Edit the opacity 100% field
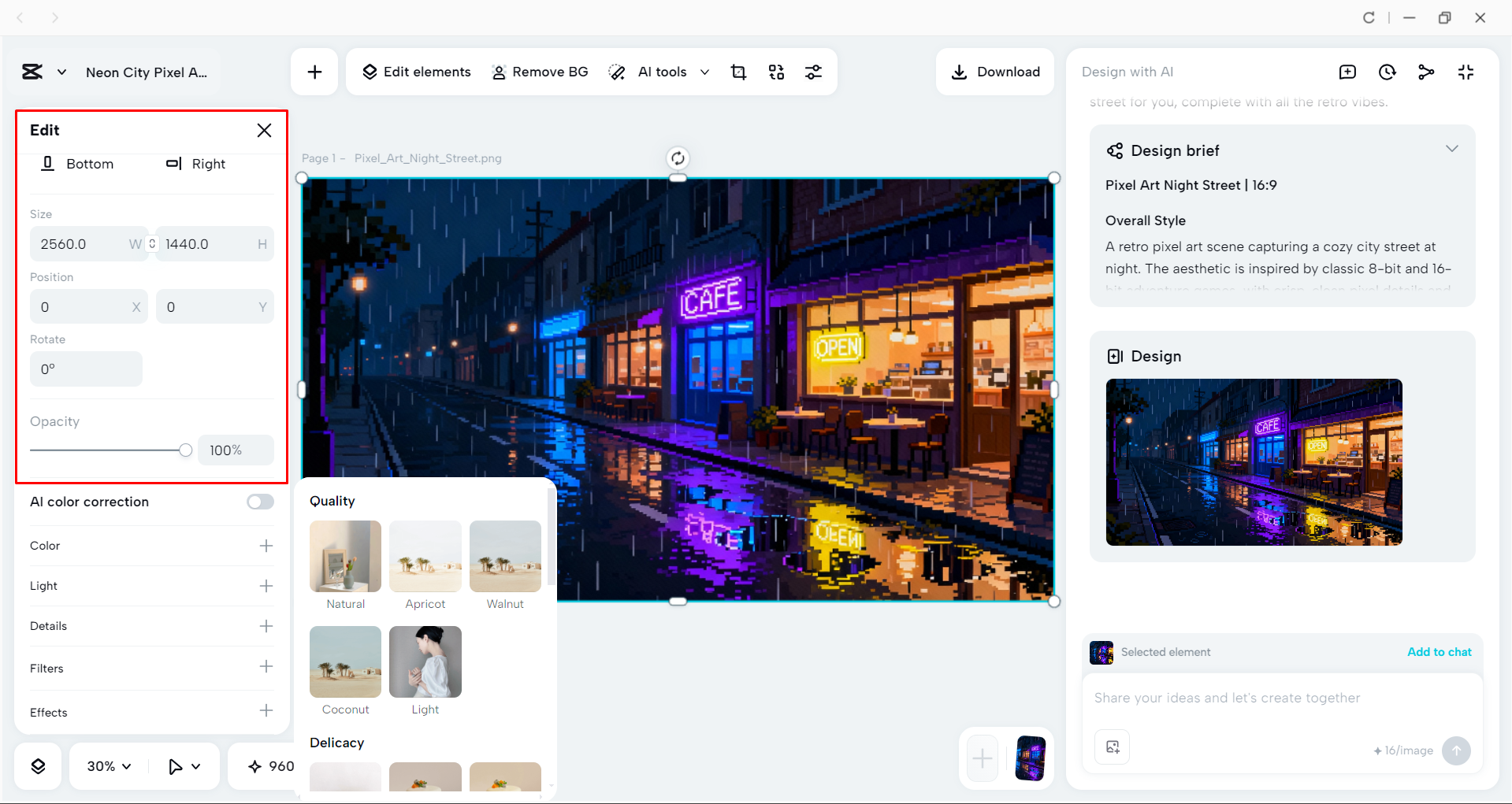This screenshot has height=804, width=1512. [x=236, y=450]
